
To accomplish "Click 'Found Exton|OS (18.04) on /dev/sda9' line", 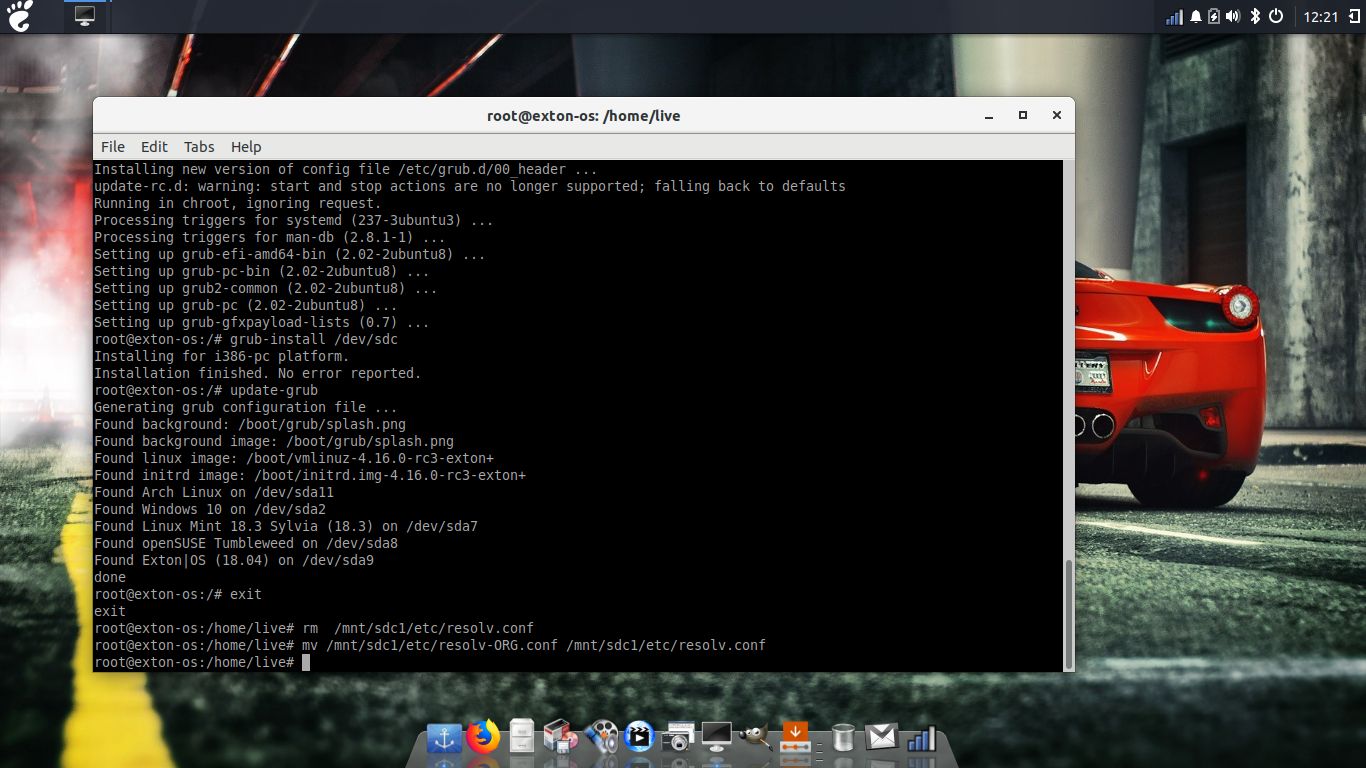I will (x=234, y=560).
